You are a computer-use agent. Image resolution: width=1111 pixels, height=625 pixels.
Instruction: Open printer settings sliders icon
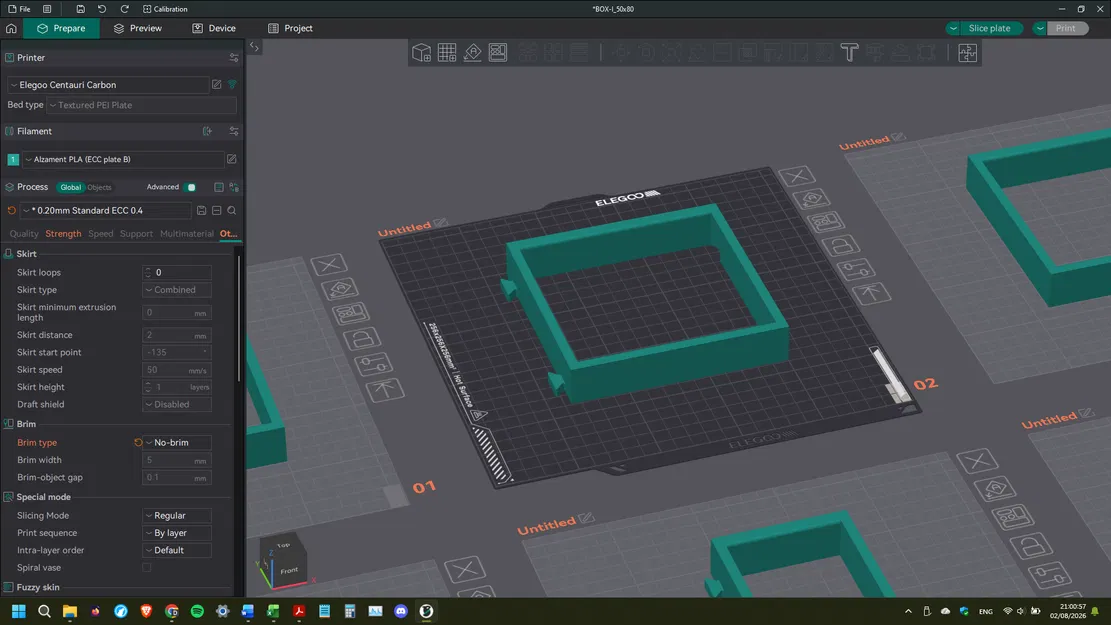point(234,57)
